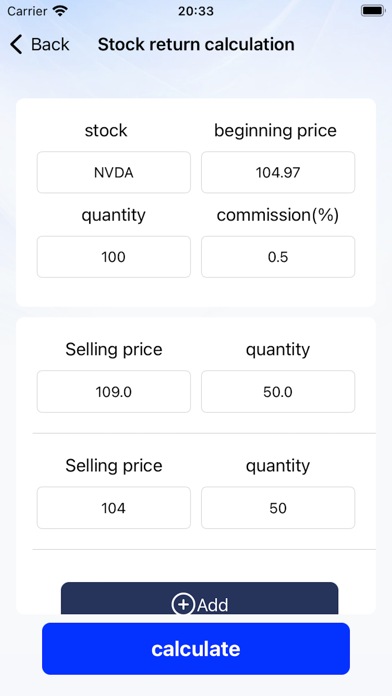
Task: Tap the commission(%) label text
Action: tap(278, 215)
